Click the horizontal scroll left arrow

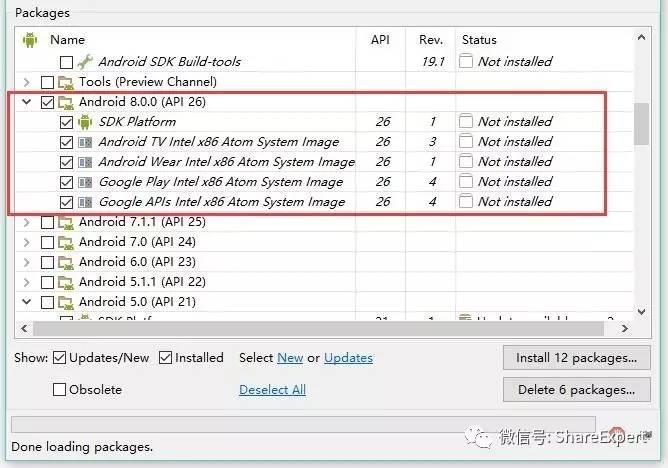(x=24, y=329)
